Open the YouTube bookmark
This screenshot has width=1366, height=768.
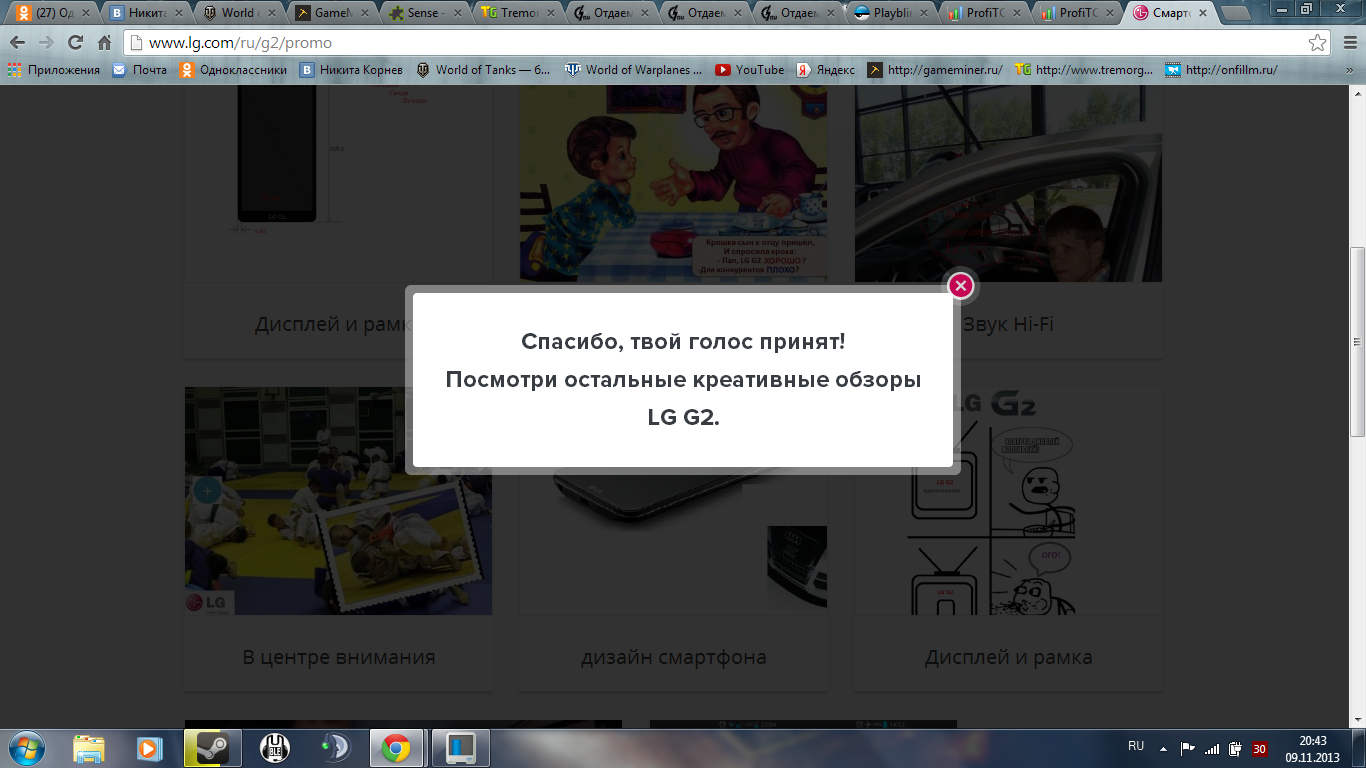pos(750,70)
